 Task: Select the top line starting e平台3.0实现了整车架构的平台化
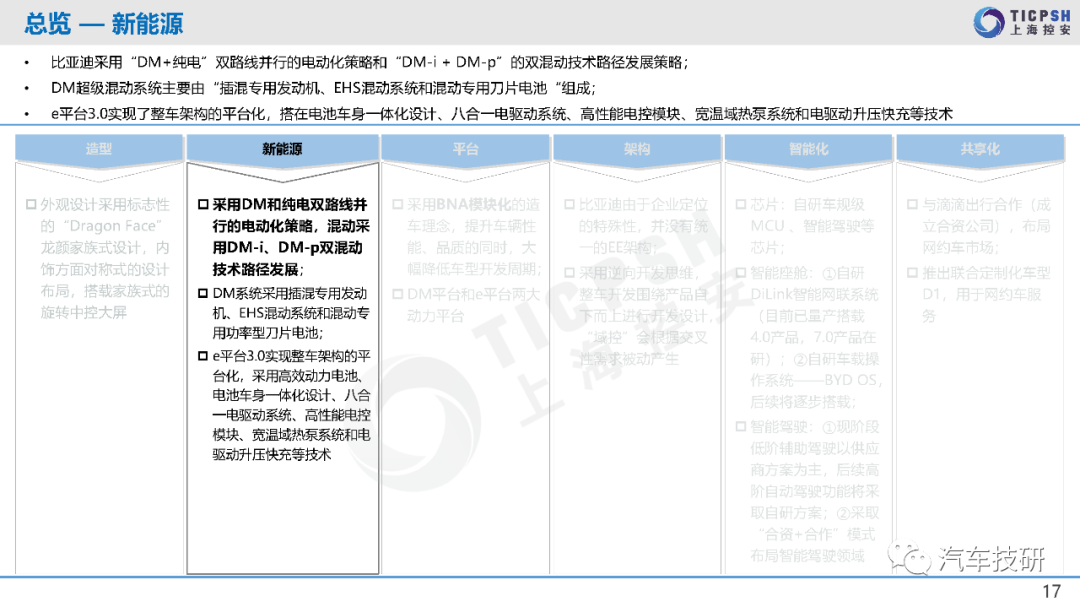coord(502,114)
